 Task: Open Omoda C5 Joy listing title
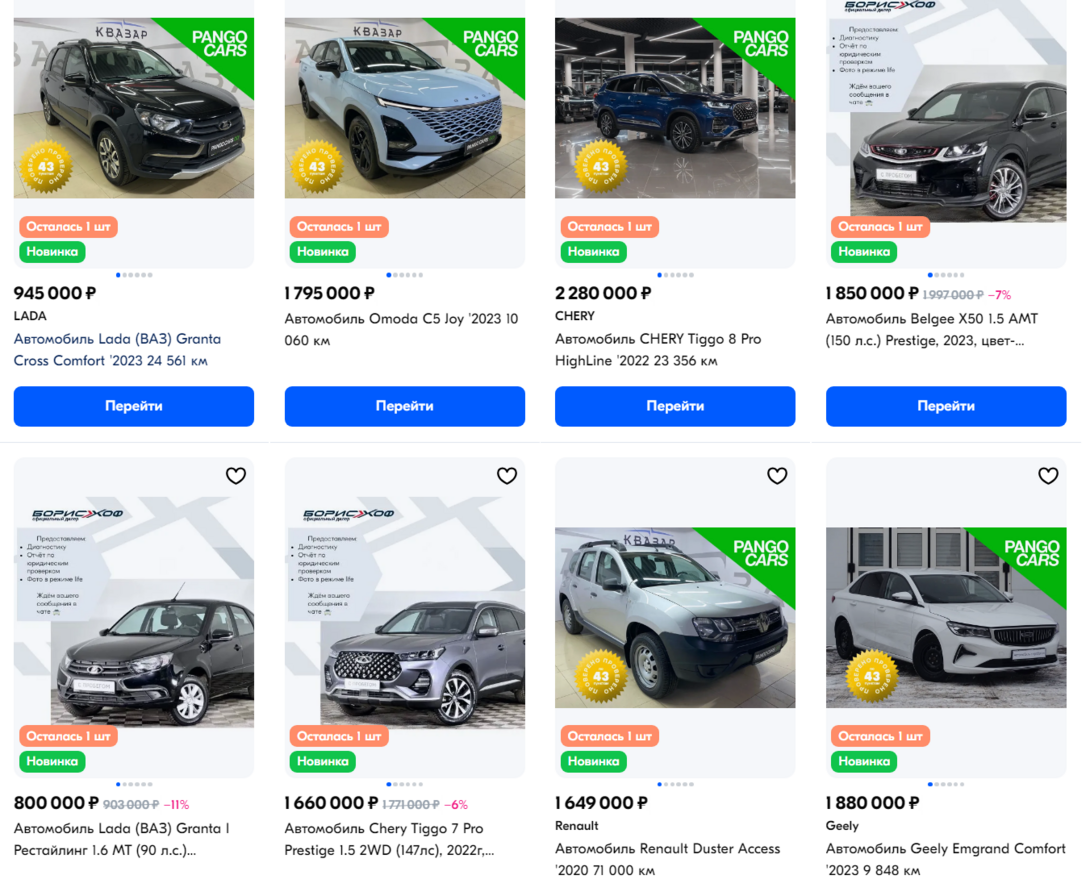[401, 330]
